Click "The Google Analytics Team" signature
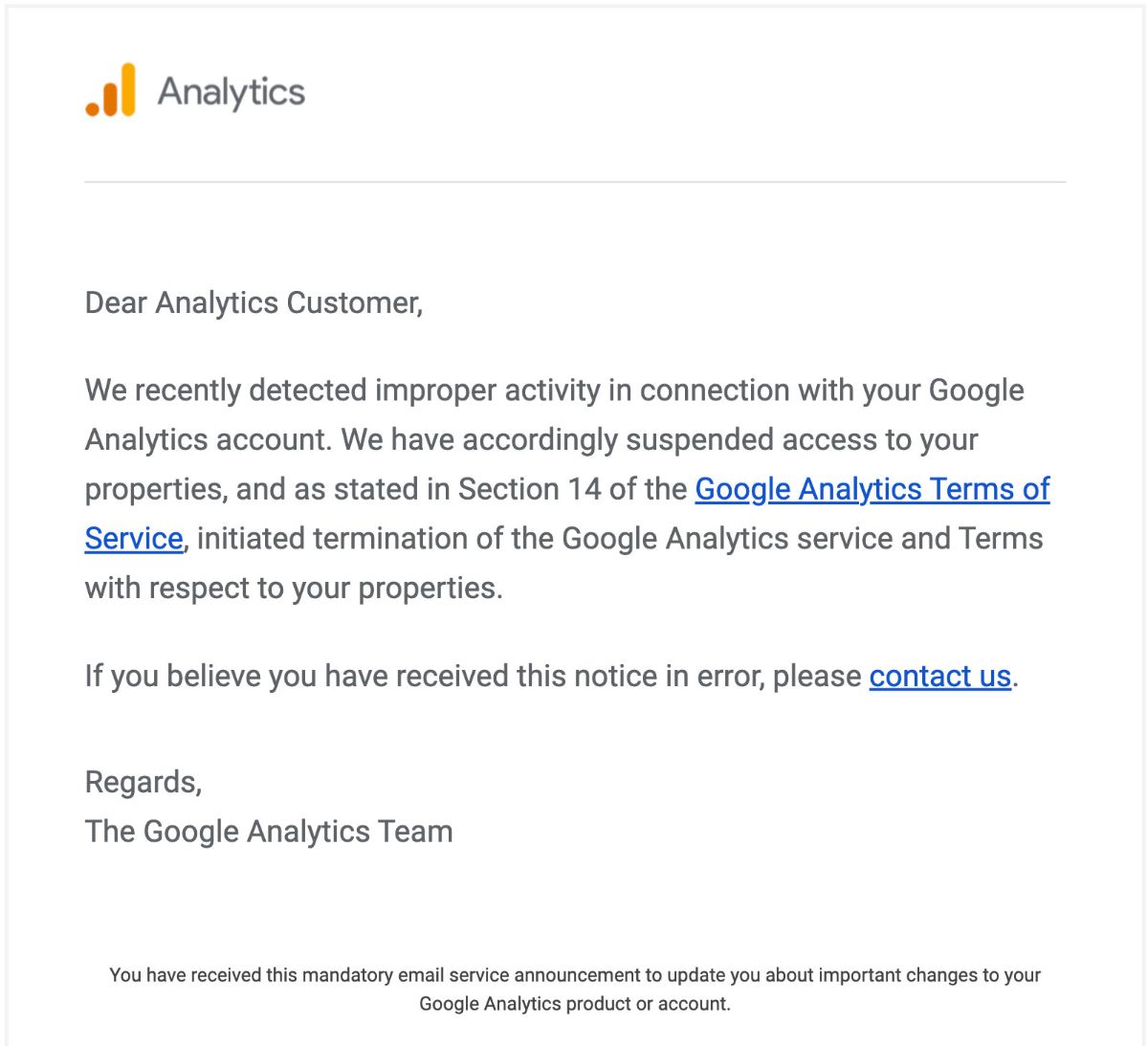This screenshot has height=1046, width=1148. [x=269, y=832]
